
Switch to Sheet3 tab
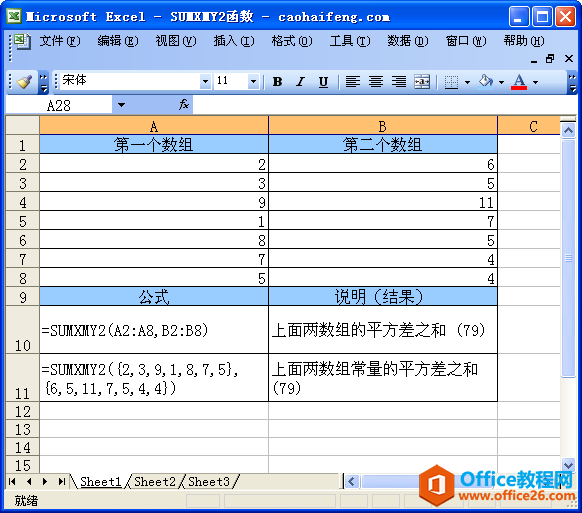point(209,481)
